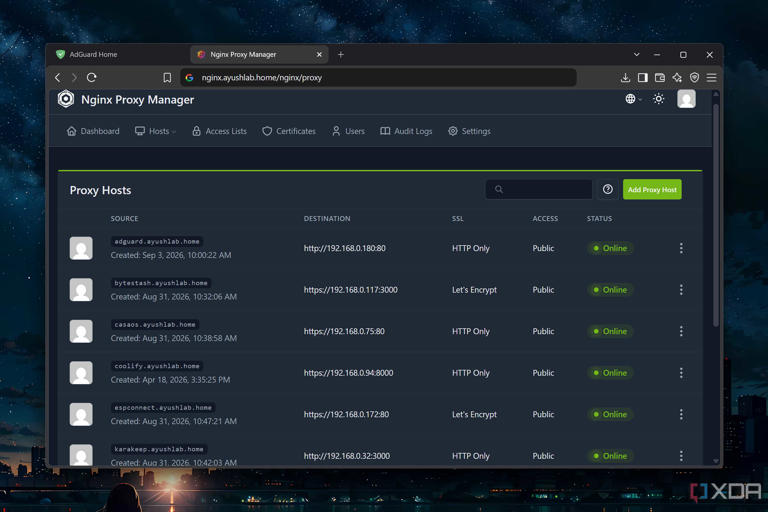Open the browser downloads icon
Image resolution: width=768 pixels, height=512 pixels.
point(625,77)
